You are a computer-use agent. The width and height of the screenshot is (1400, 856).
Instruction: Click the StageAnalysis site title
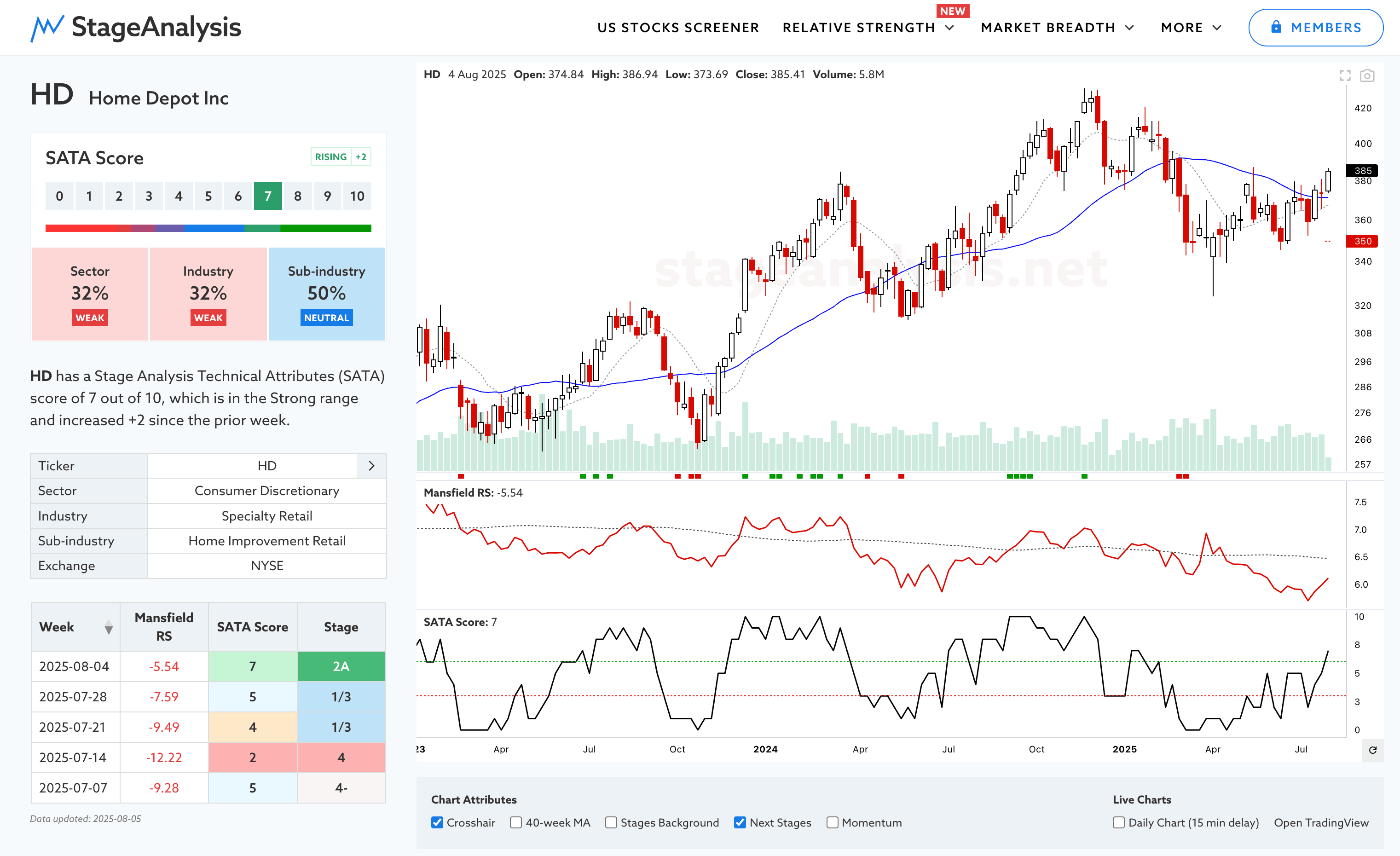[x=156, y=27]
